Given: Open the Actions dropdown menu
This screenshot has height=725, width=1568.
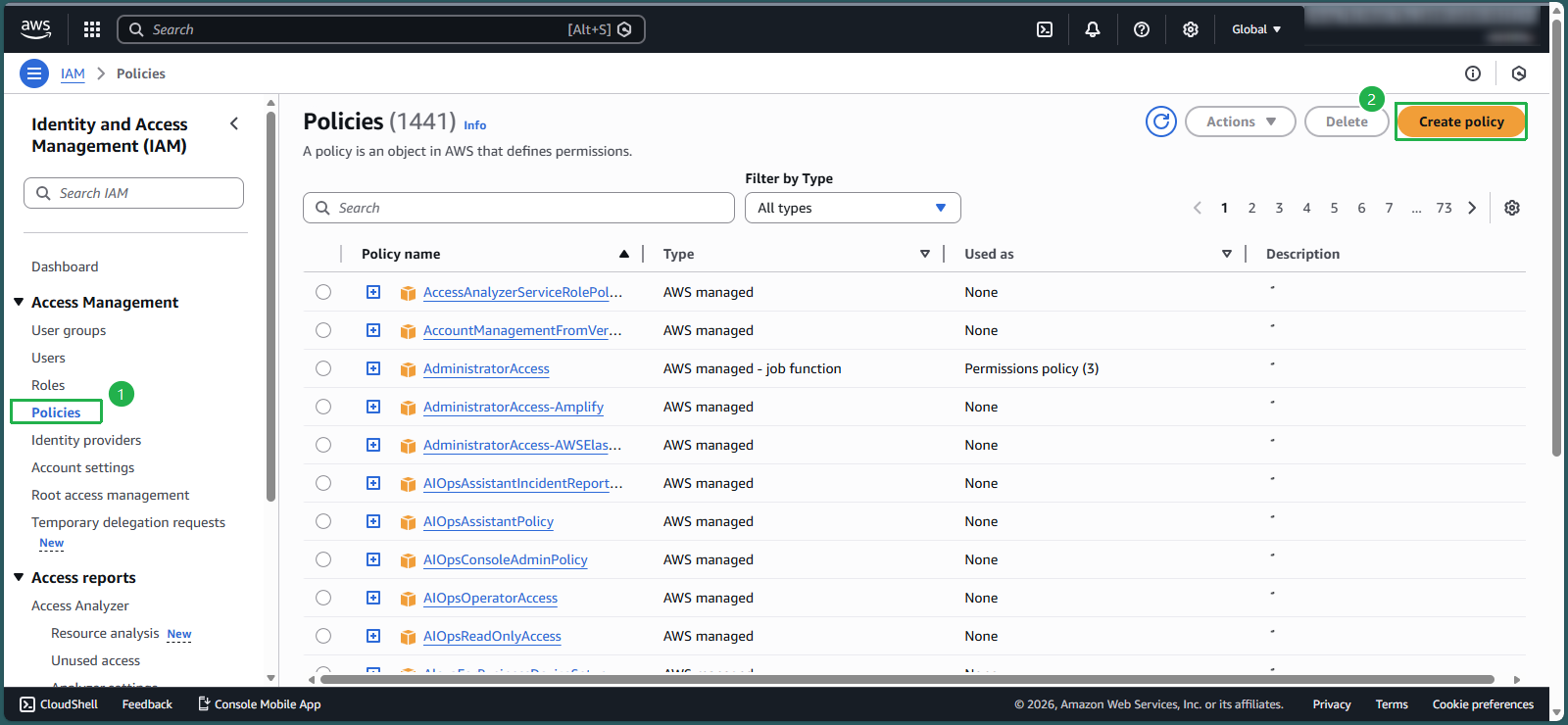Looking at the screenshot, I should click(1240, 121).
